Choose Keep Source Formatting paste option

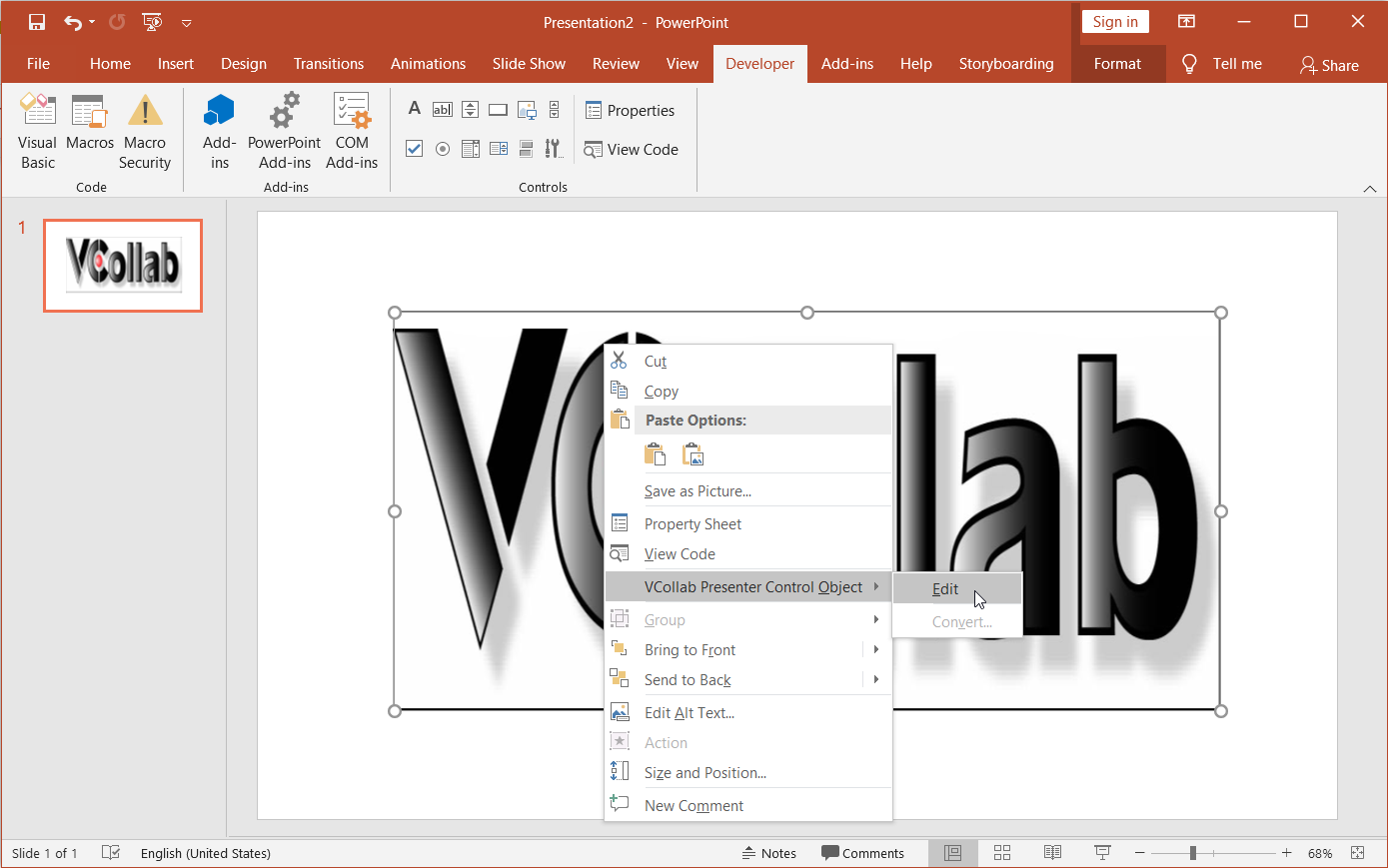[655, 454]
